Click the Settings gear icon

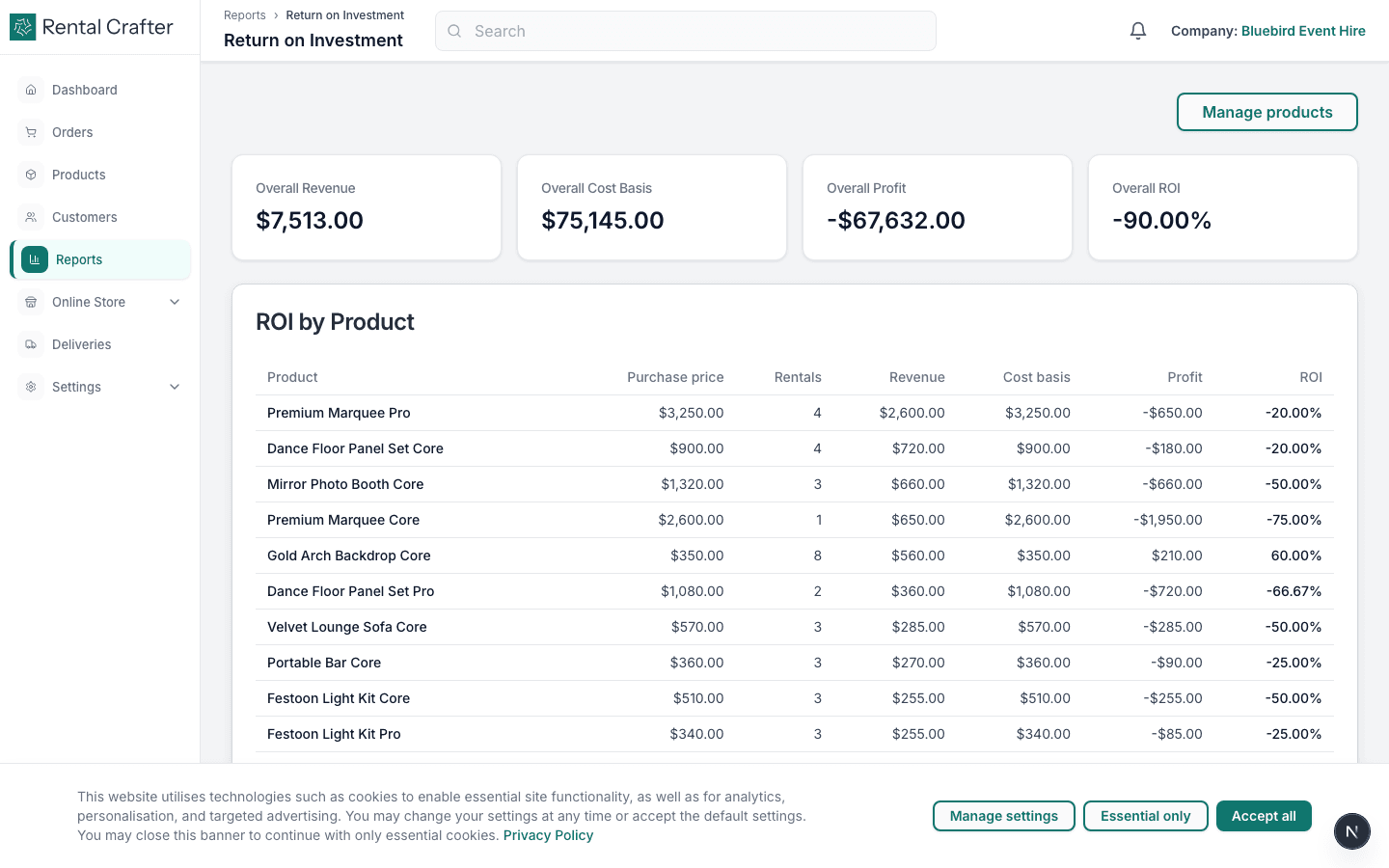[x=31, y=387]
